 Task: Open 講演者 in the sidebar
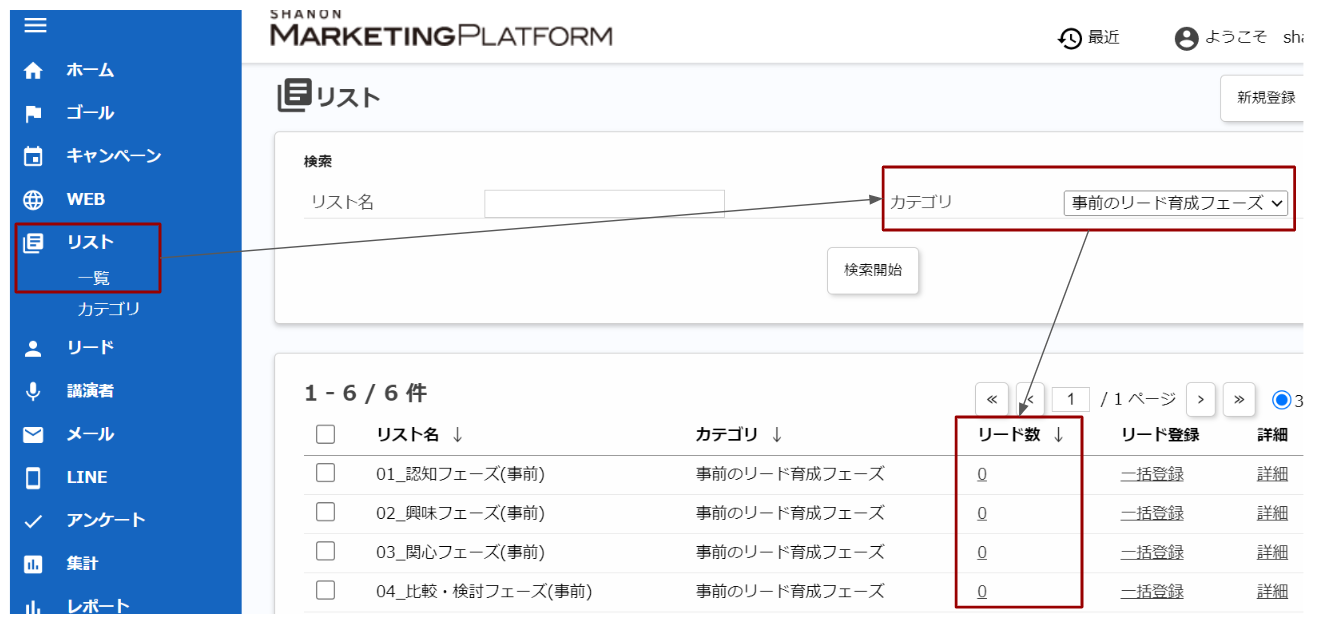pyautogui.click(x=90, y=391)
